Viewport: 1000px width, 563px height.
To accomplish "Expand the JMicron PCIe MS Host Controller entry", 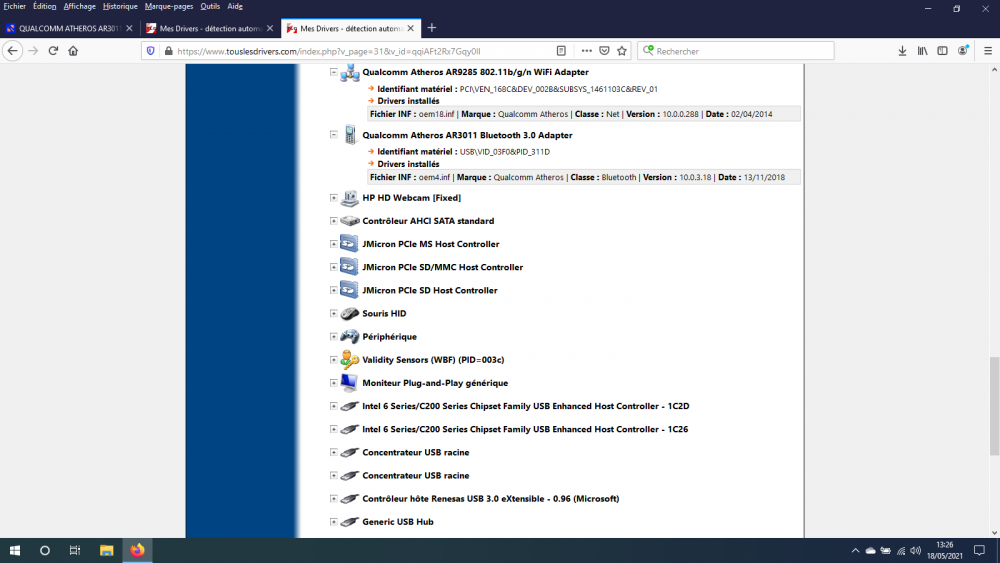I will [334, 244].
